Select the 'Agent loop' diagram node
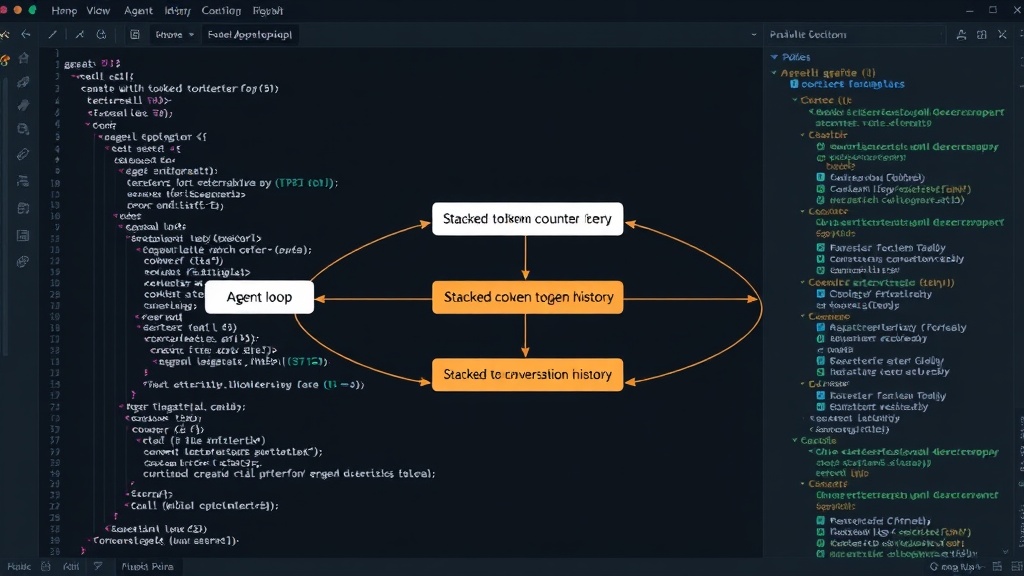The image size is (1024, 576). [x=259, y=297]
